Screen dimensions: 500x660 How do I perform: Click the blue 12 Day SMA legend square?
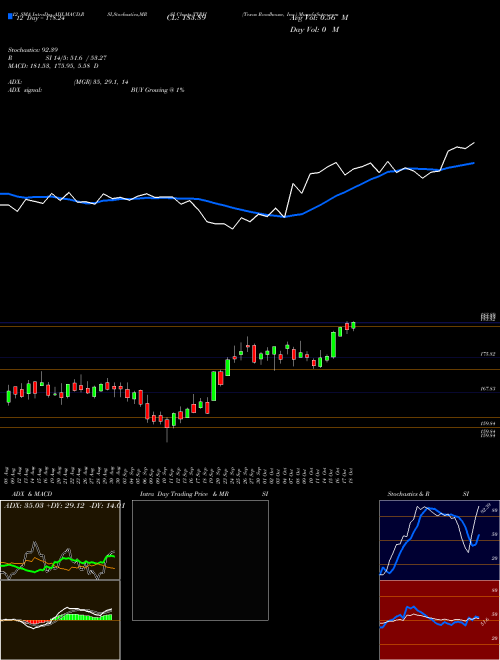[10, 16]
